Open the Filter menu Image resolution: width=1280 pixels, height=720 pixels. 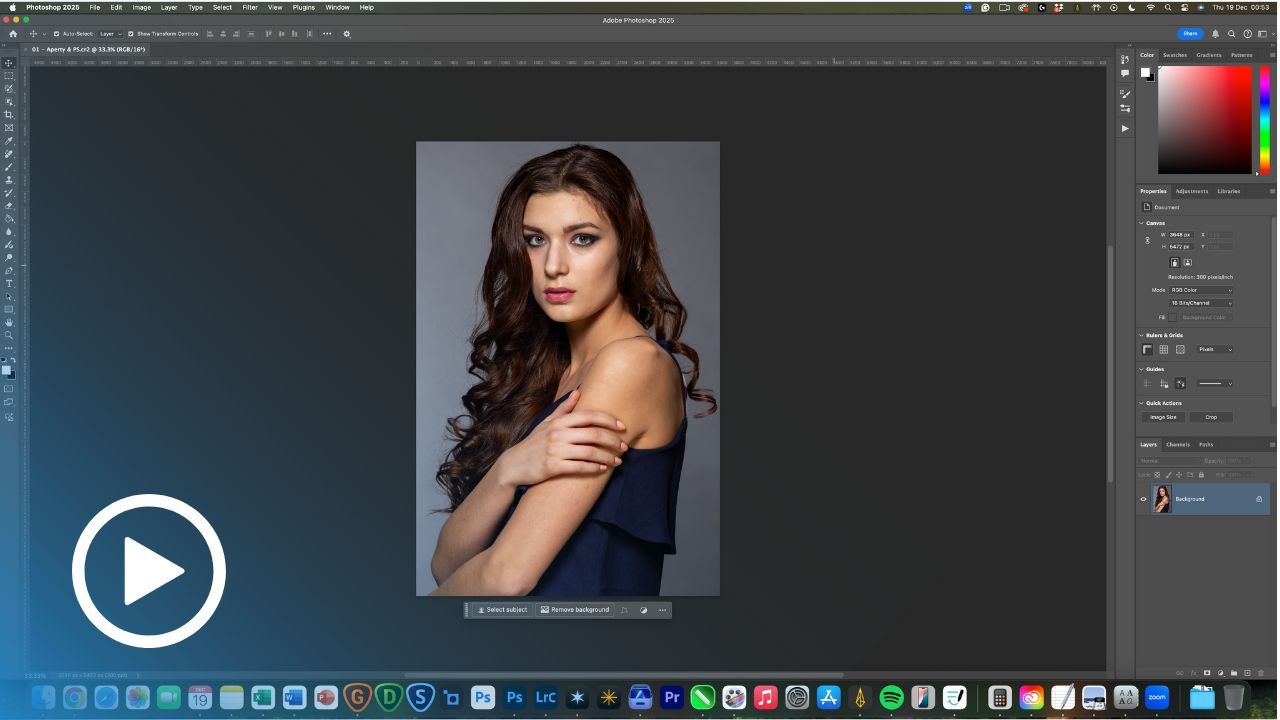(250, 7)
